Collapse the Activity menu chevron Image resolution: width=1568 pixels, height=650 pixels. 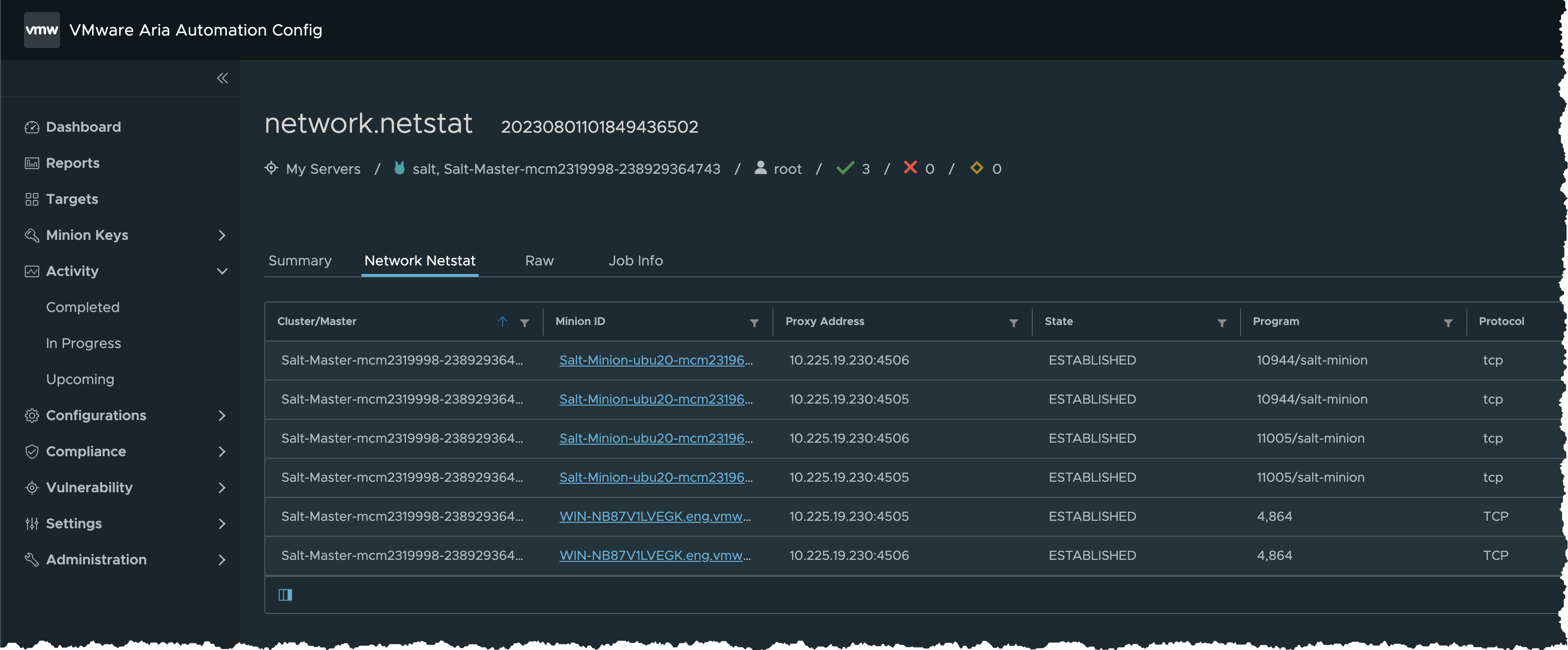[222, 271]
